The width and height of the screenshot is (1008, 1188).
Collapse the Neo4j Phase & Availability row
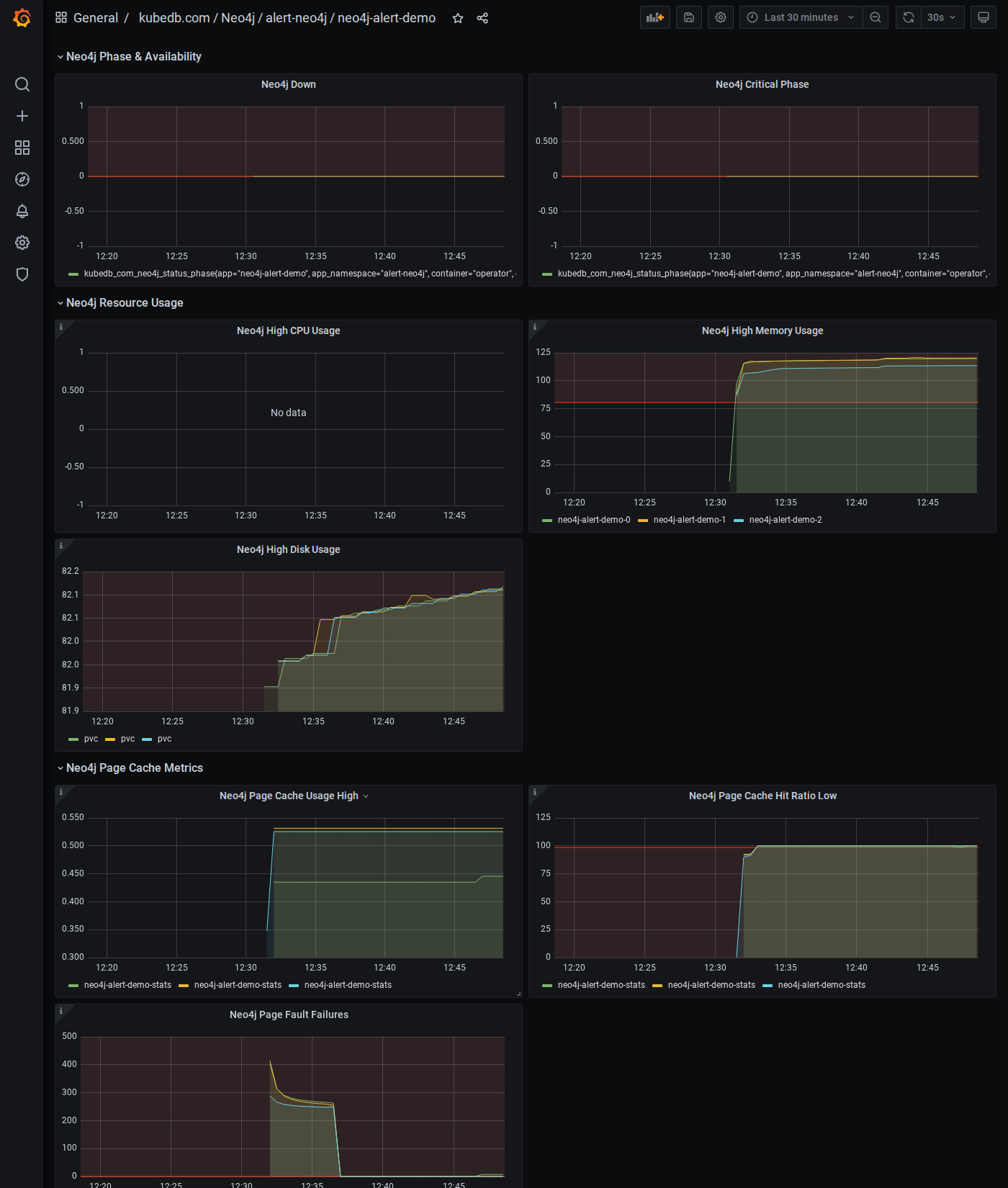[x=128, y=56]
